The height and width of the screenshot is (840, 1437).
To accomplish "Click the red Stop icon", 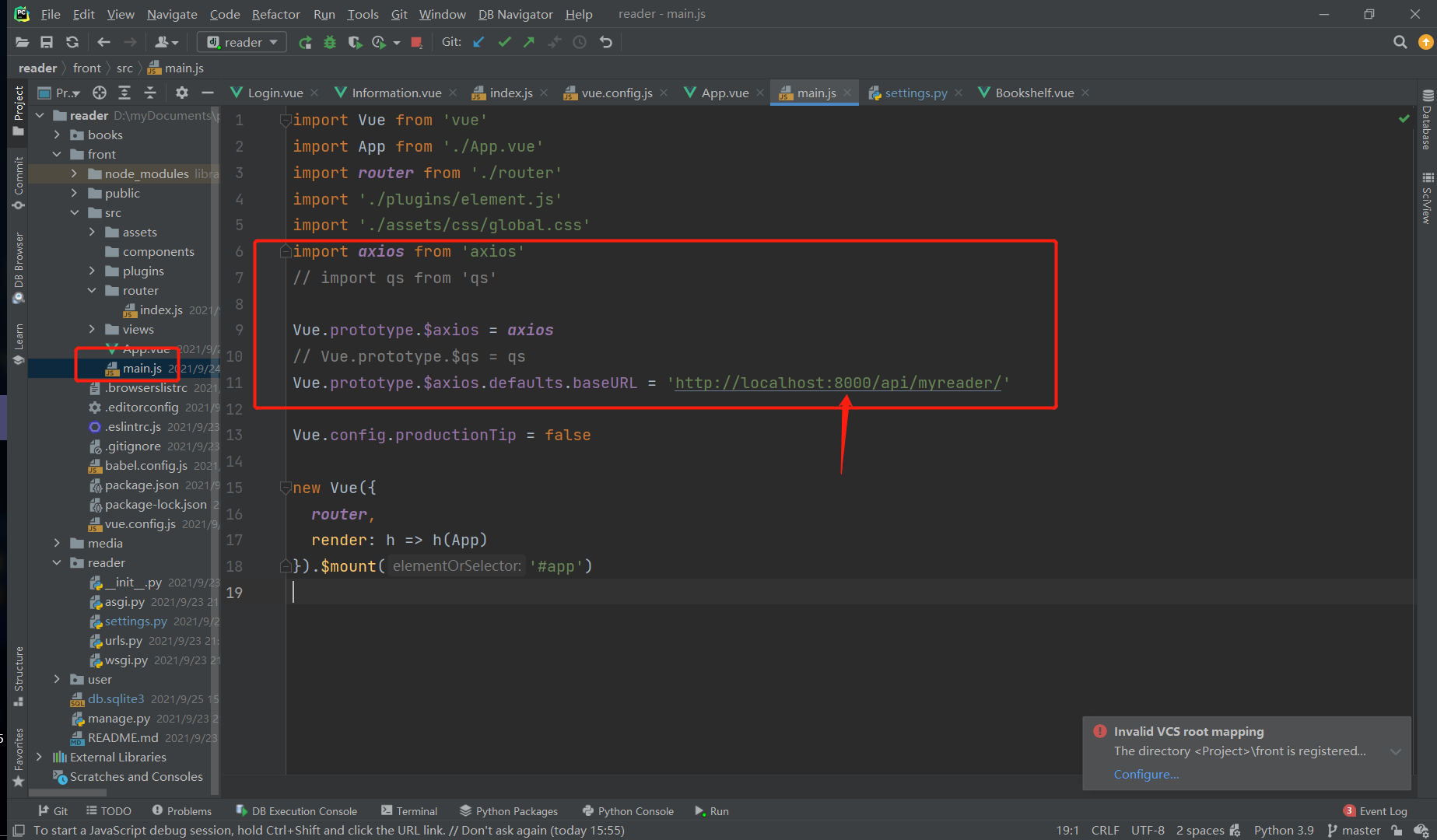I will 416,42.
